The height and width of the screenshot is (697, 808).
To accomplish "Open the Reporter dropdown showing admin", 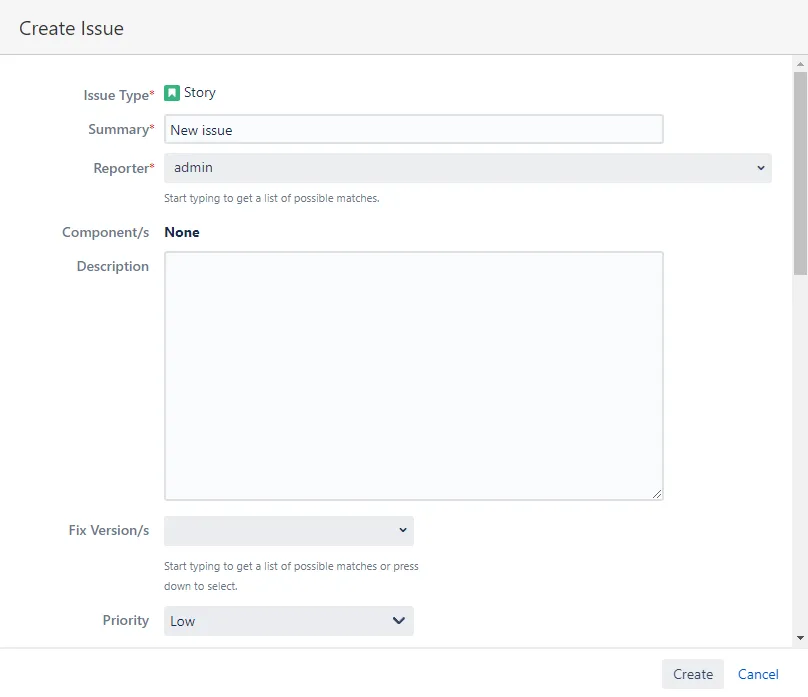I will pos(467,168).
